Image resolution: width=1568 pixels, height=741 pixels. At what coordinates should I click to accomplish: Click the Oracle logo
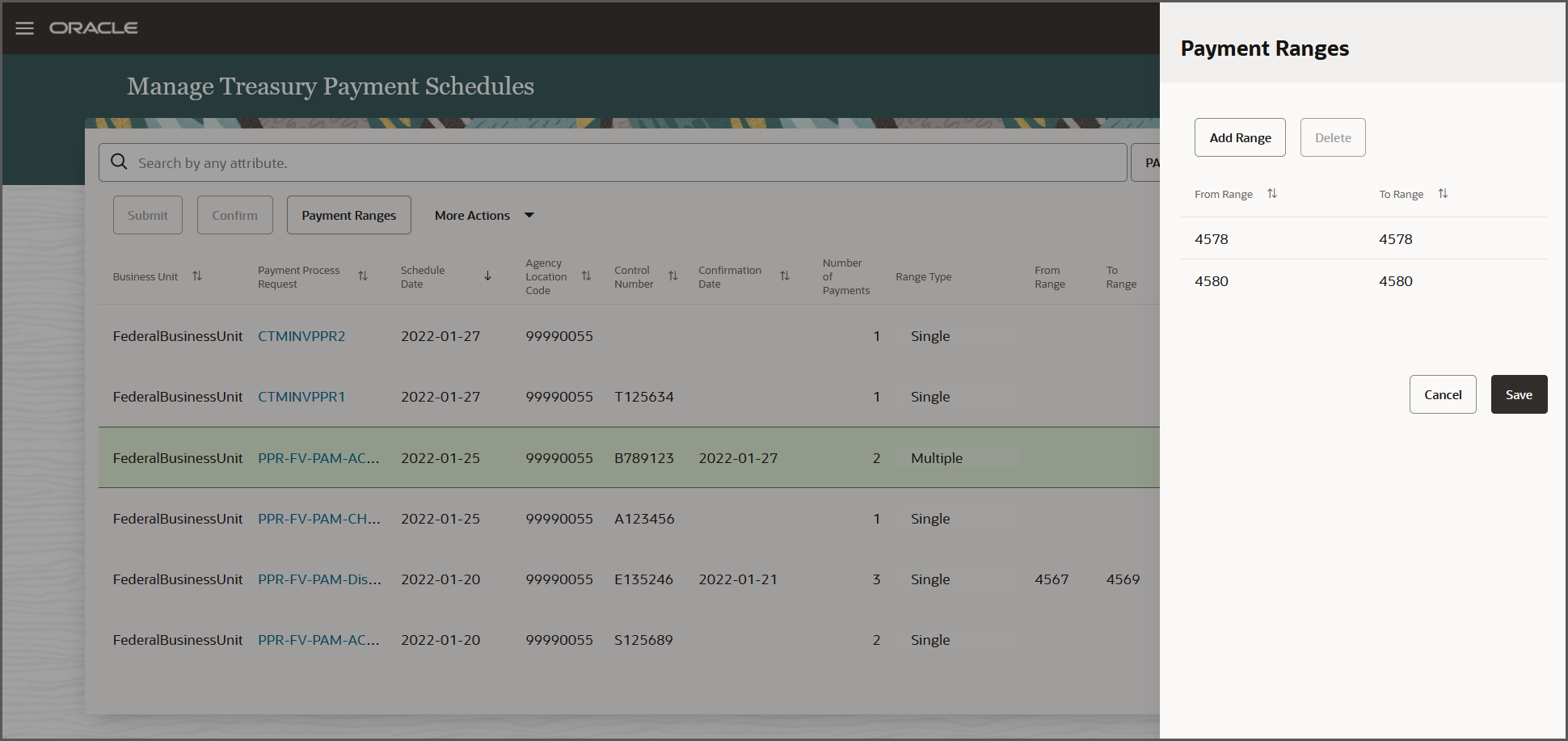(94, 28)
